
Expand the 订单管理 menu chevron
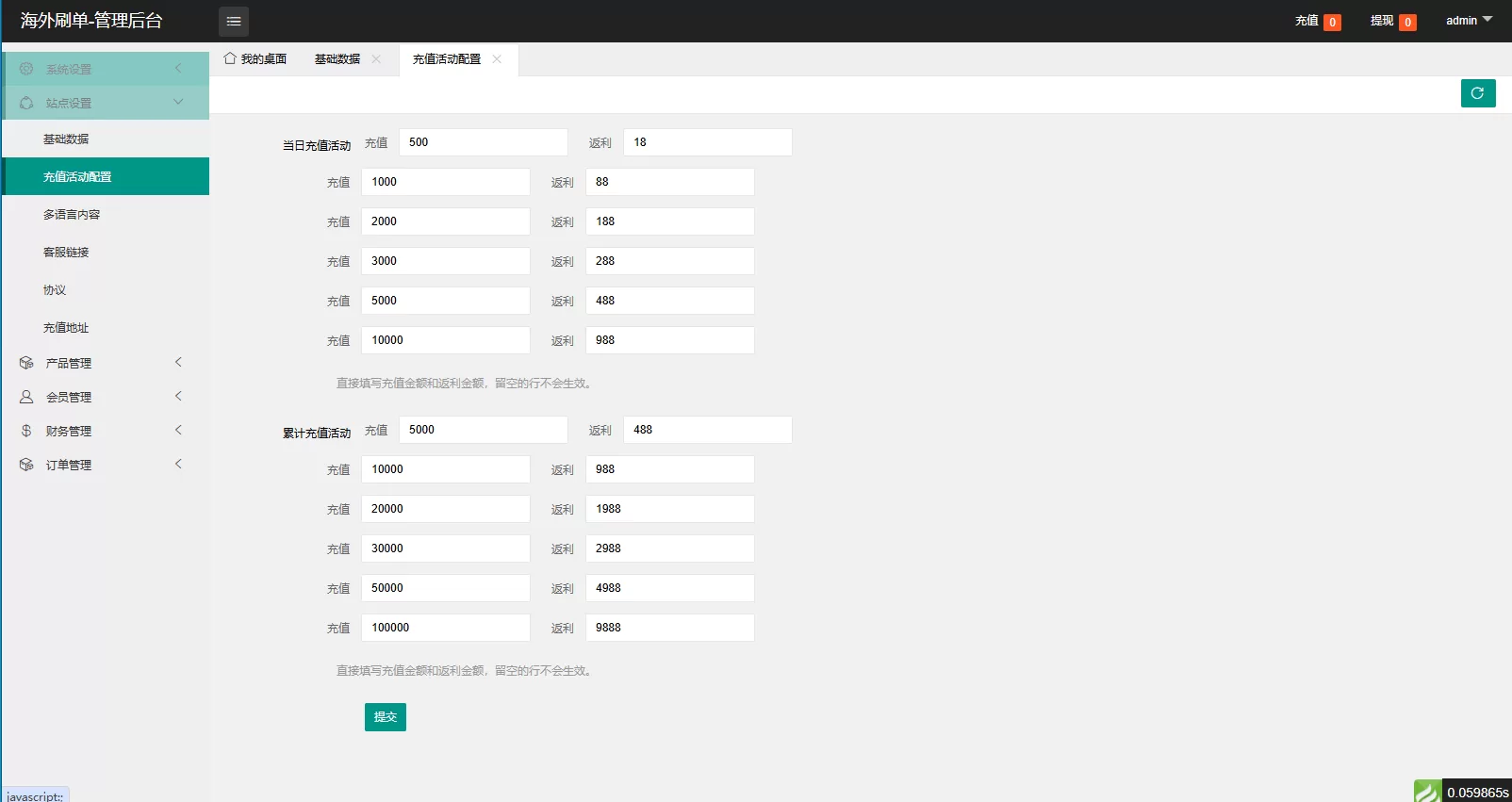pyautogui.click(x=178, y=464)
